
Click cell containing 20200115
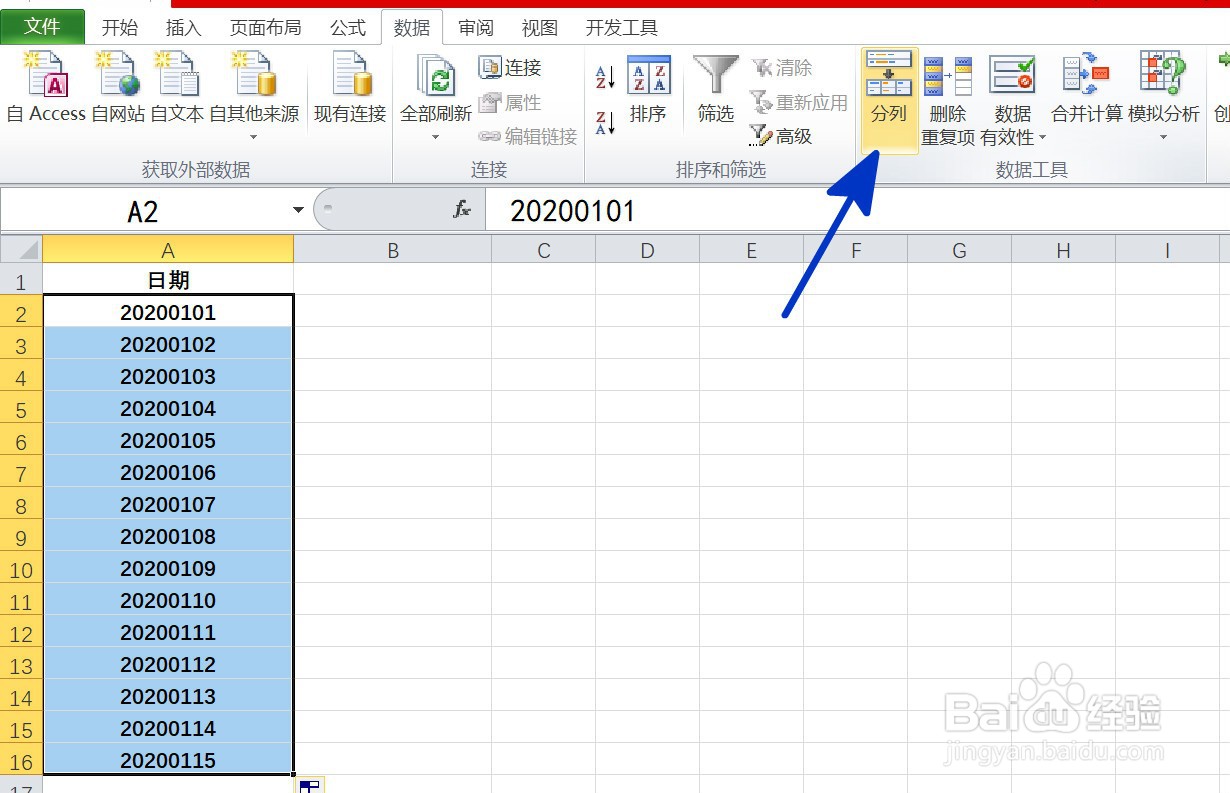pos(168,760)
